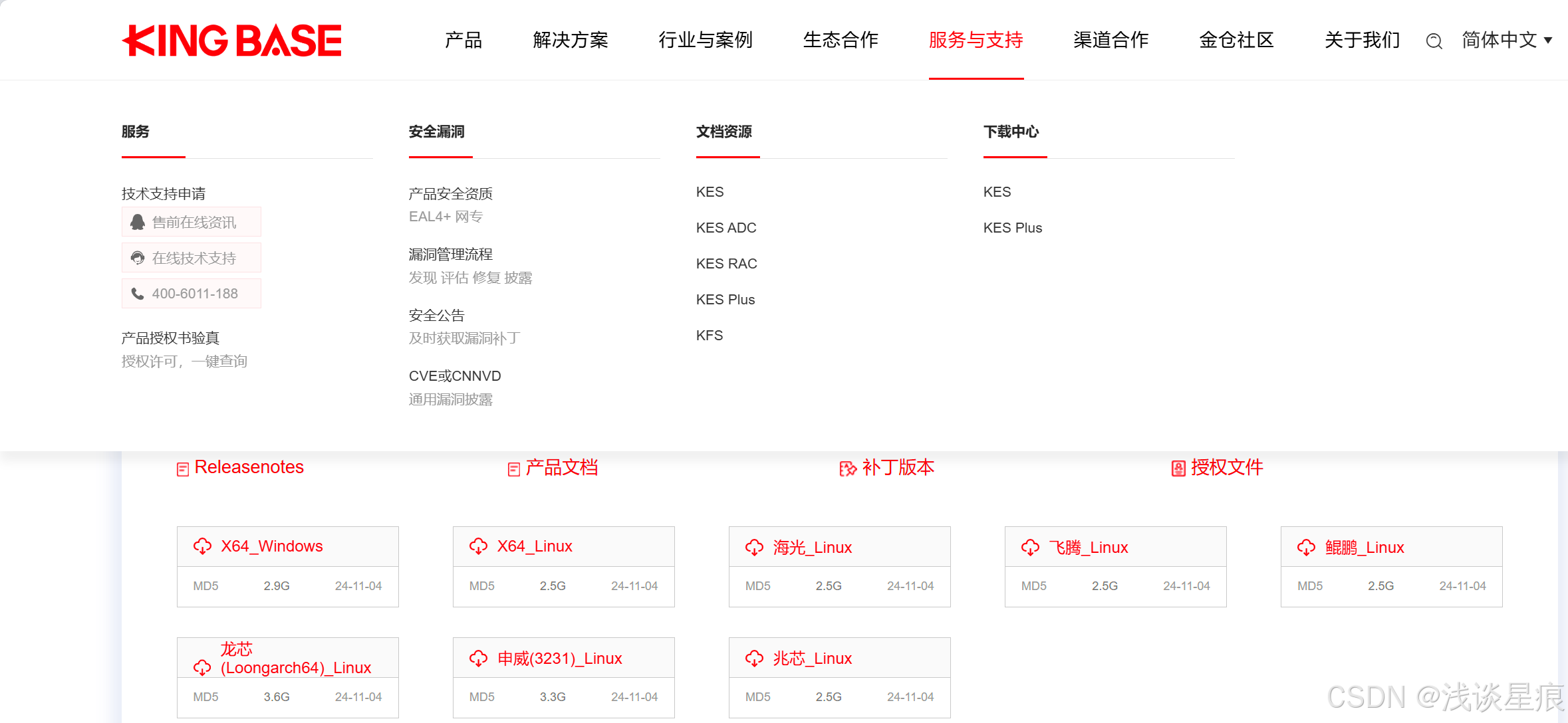Screen dimensions: 1568x723
Task: Download the X64_Windows package
Action: [x=272, y=546]
